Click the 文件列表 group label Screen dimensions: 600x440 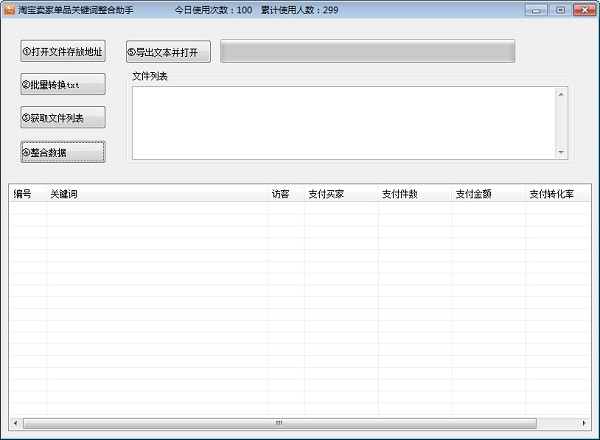coord(150,76)
